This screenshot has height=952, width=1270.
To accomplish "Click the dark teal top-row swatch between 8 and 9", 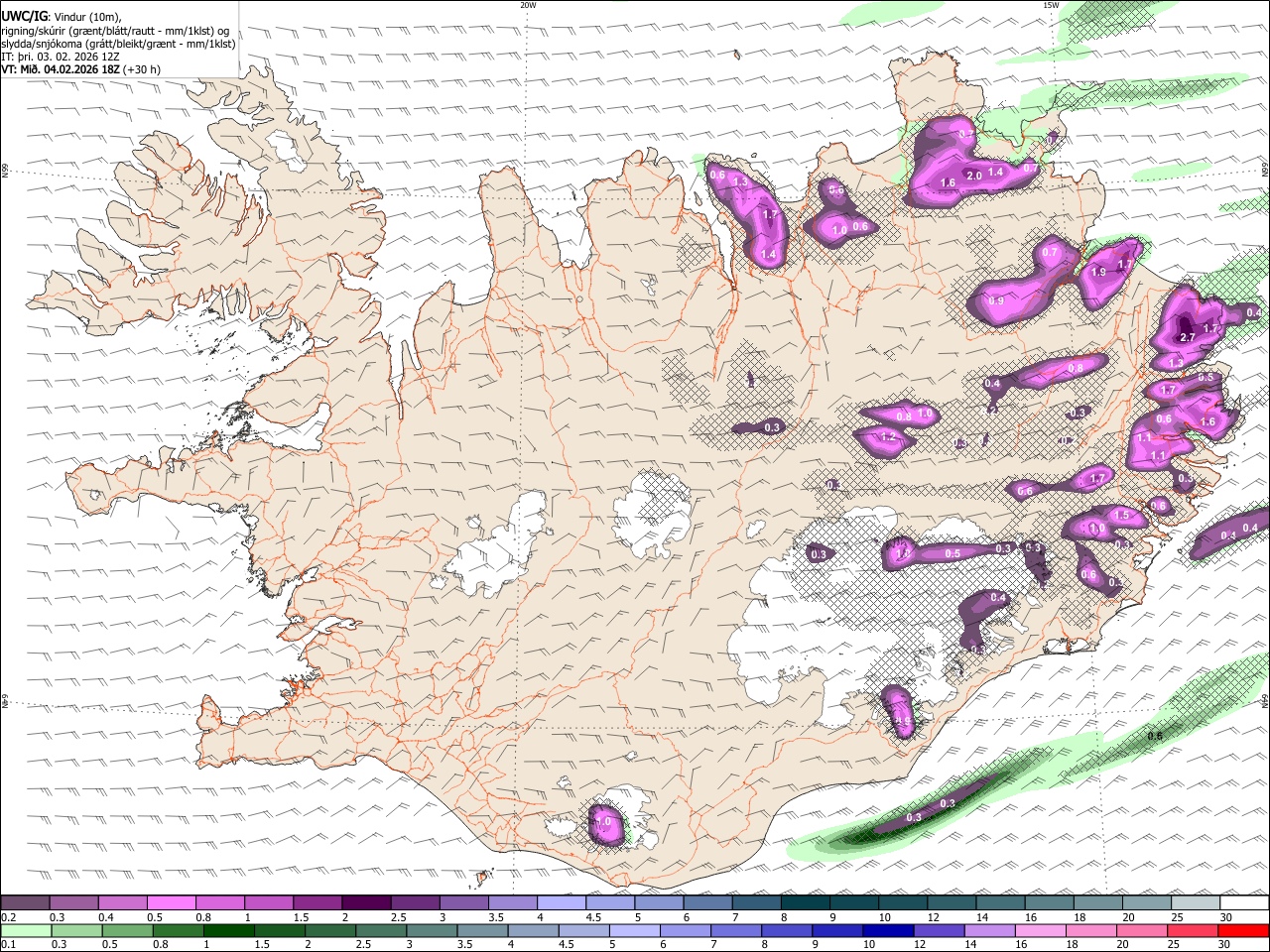I will click(805, 902).
